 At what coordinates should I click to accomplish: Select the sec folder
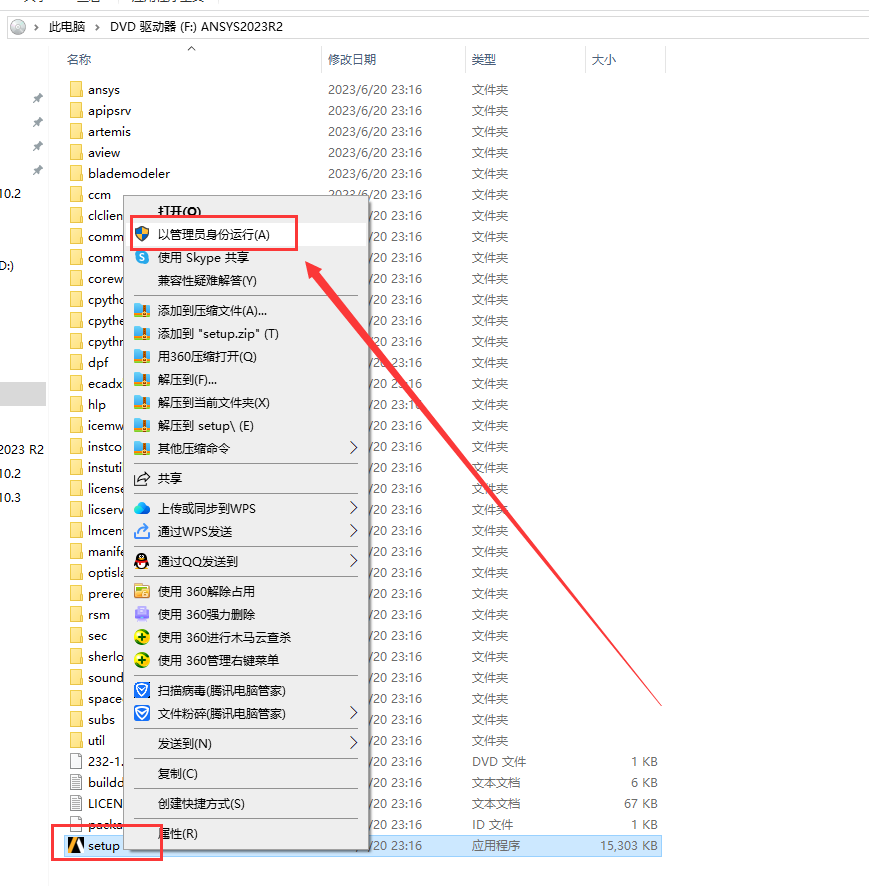click(x=97, y=636)
